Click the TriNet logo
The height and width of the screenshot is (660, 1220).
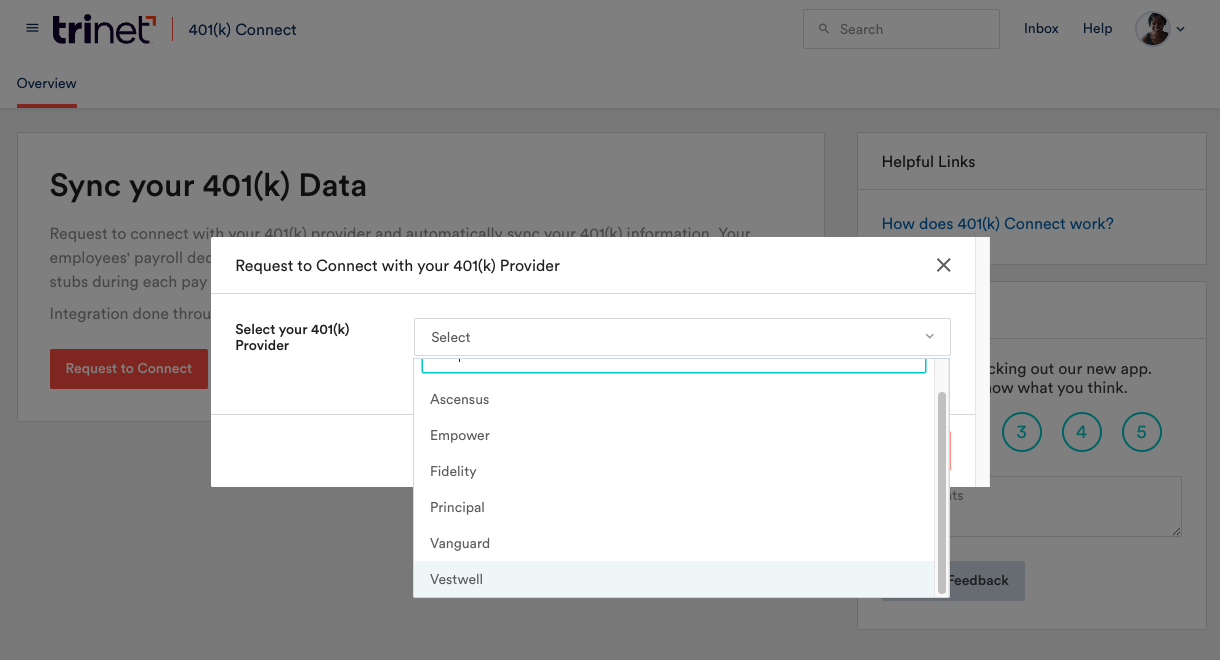tap(103, 29)
